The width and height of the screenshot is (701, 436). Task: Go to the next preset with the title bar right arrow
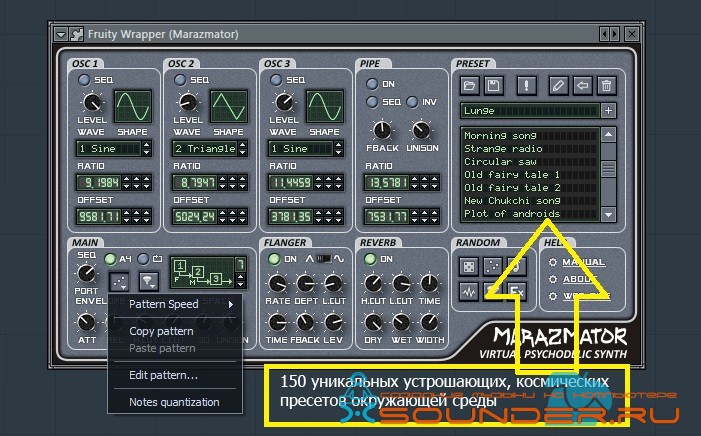pyautogui.click(x=614, y=34)
